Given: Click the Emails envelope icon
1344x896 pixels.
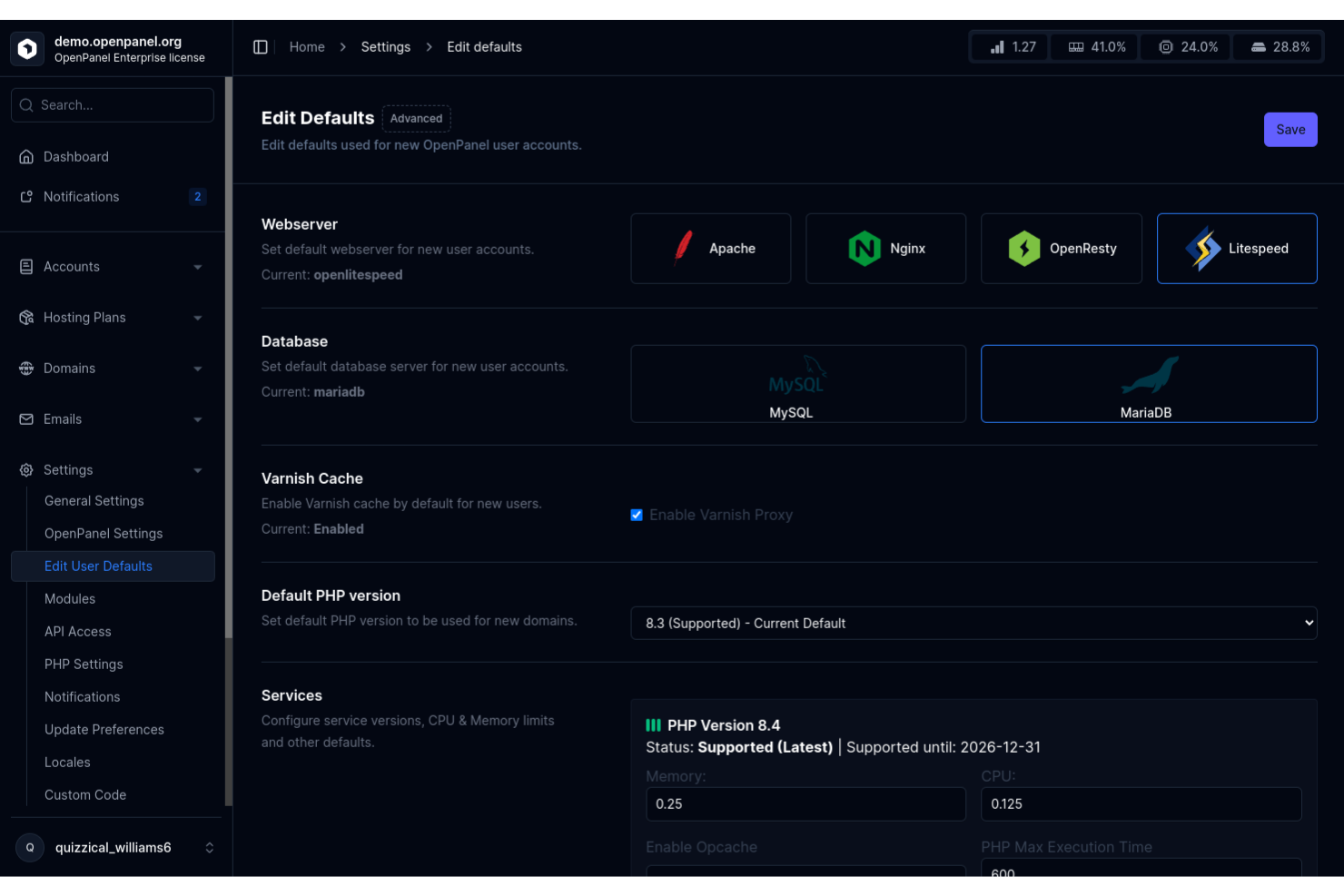Looking at the screenshot, I should tap(26, 419).
